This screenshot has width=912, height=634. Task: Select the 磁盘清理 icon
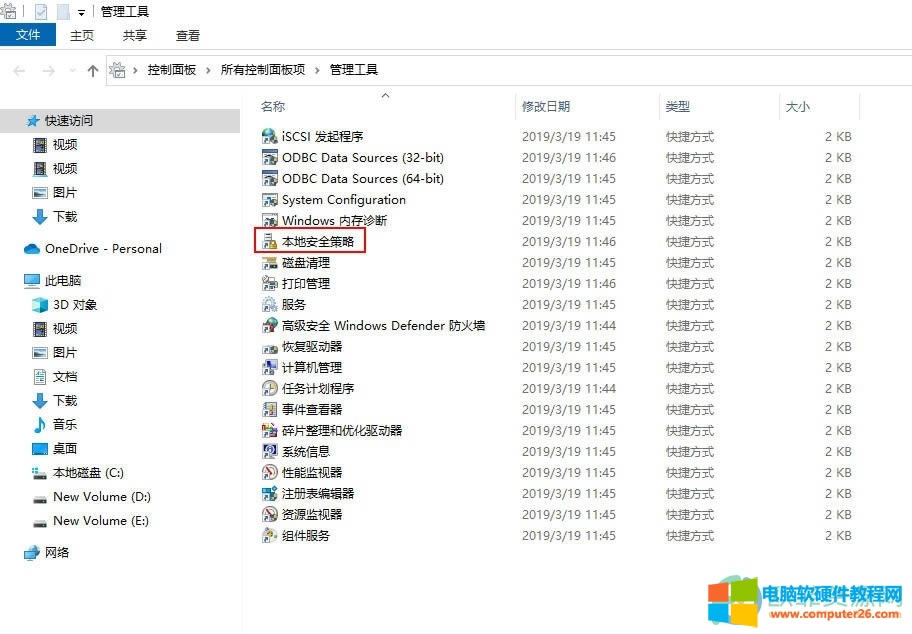tap(269, 262)
